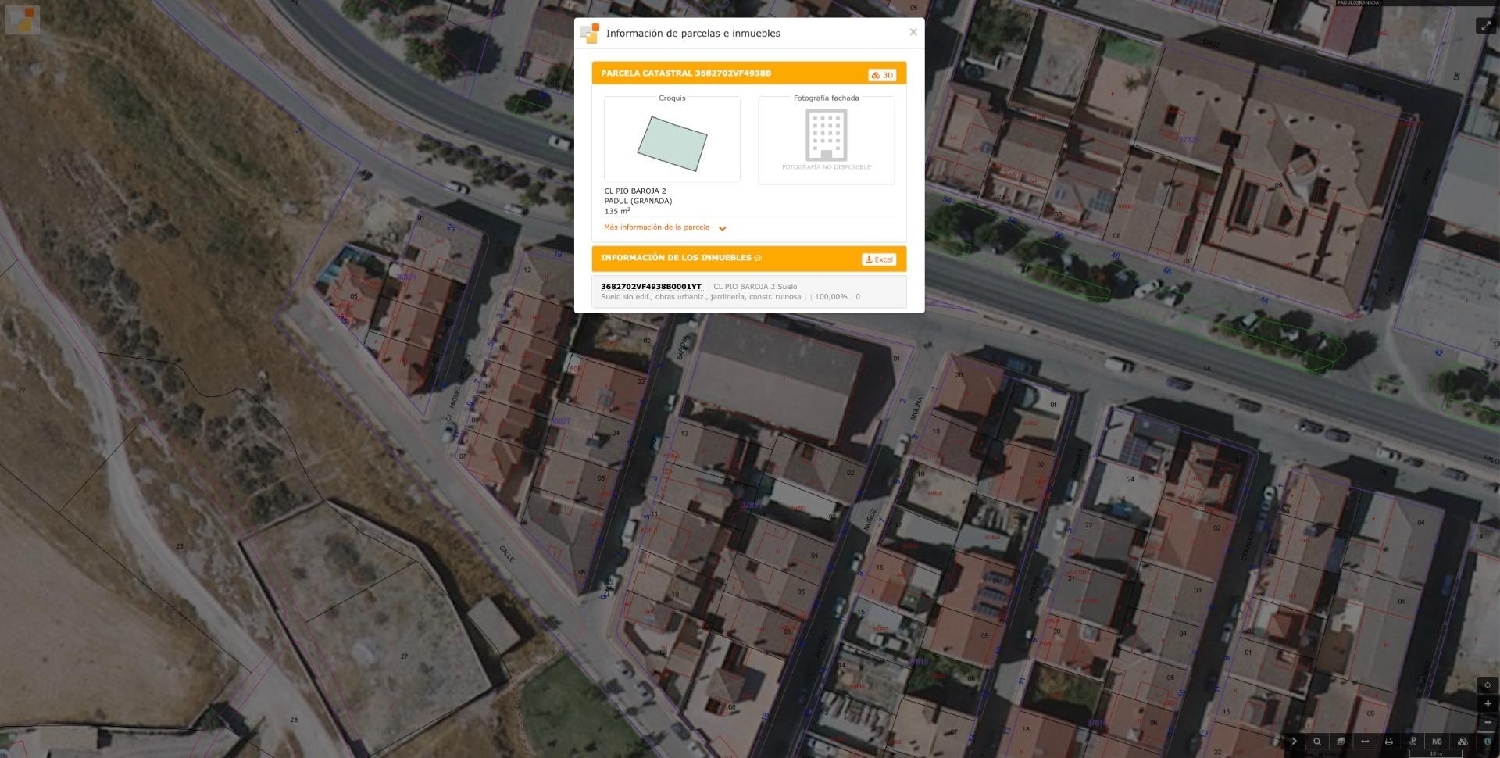
Task: Select the measure distance tool
Action: click(x=1365, y=741)
